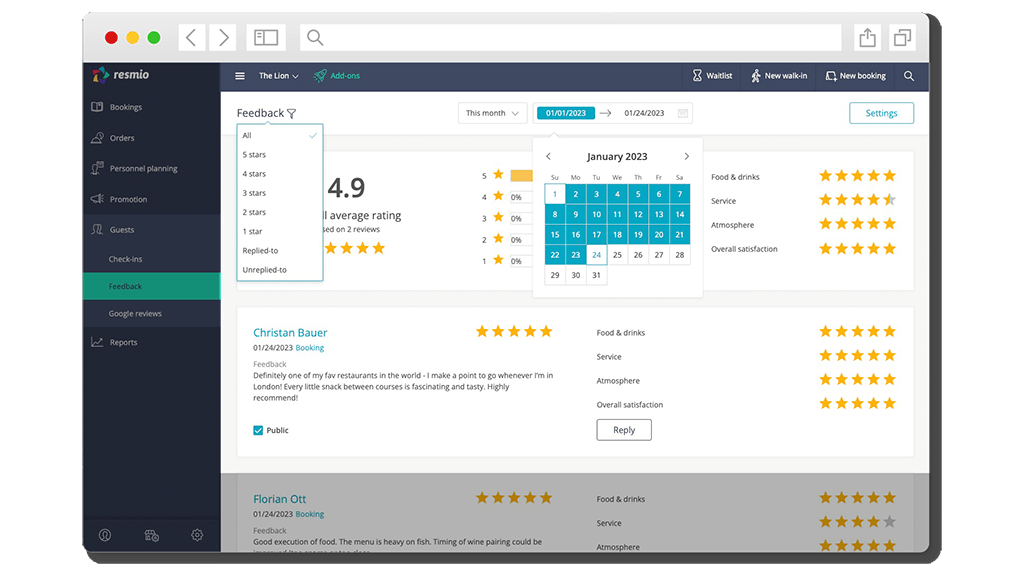Click the Feedback filter funnel icon
1024x576 pixels.
pyautogui.click(x=291, y=113)
